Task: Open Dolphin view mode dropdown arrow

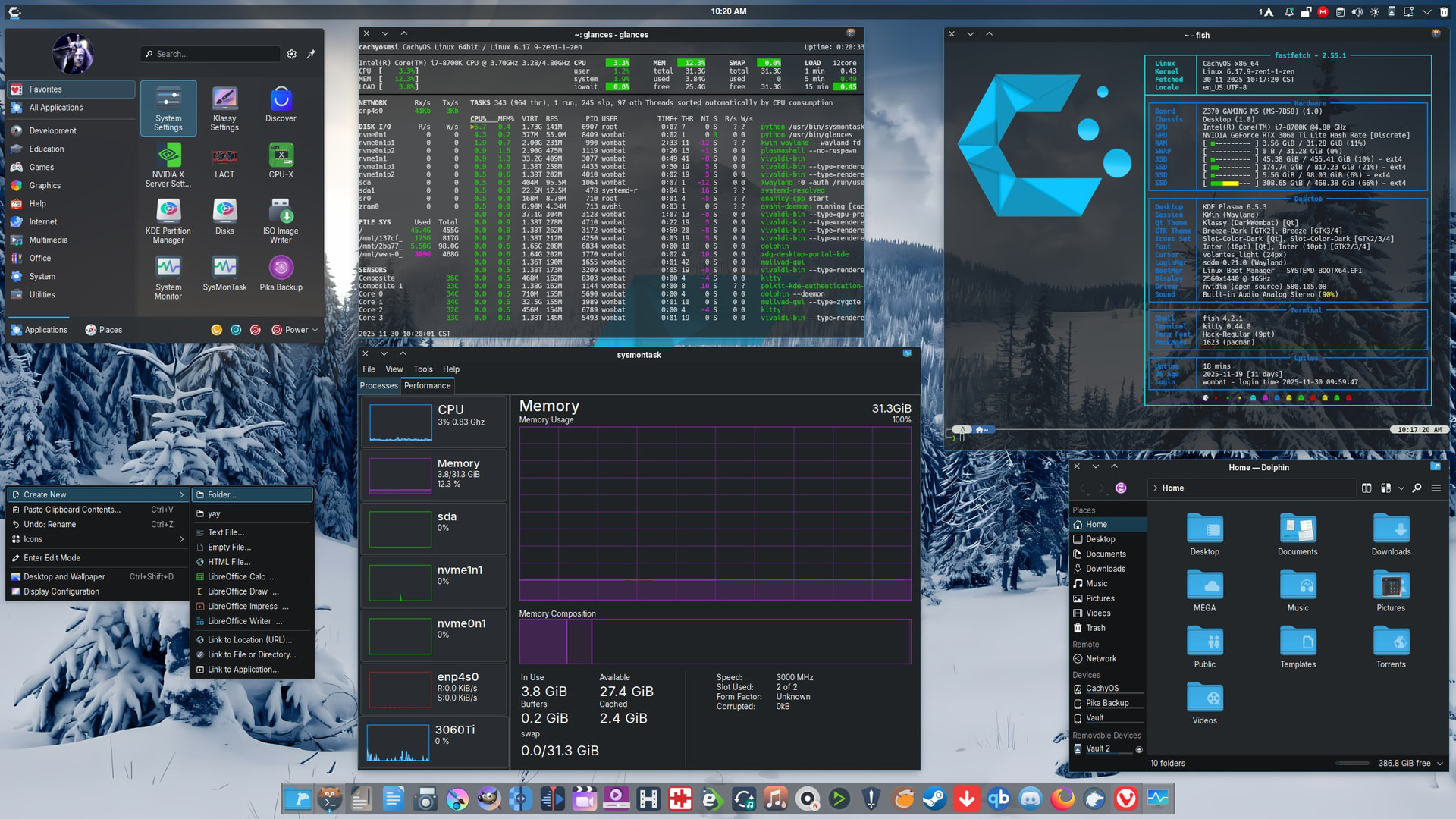Action: click(x=1401, y=488)
